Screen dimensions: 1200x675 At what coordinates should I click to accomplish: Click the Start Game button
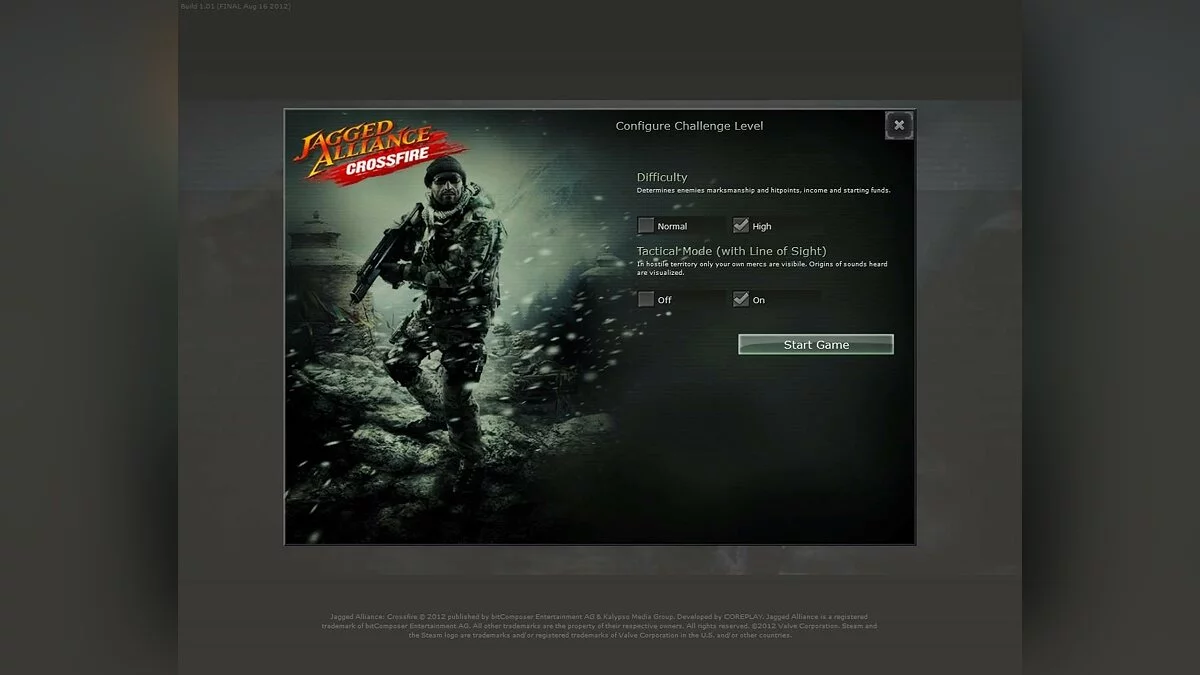816,344
